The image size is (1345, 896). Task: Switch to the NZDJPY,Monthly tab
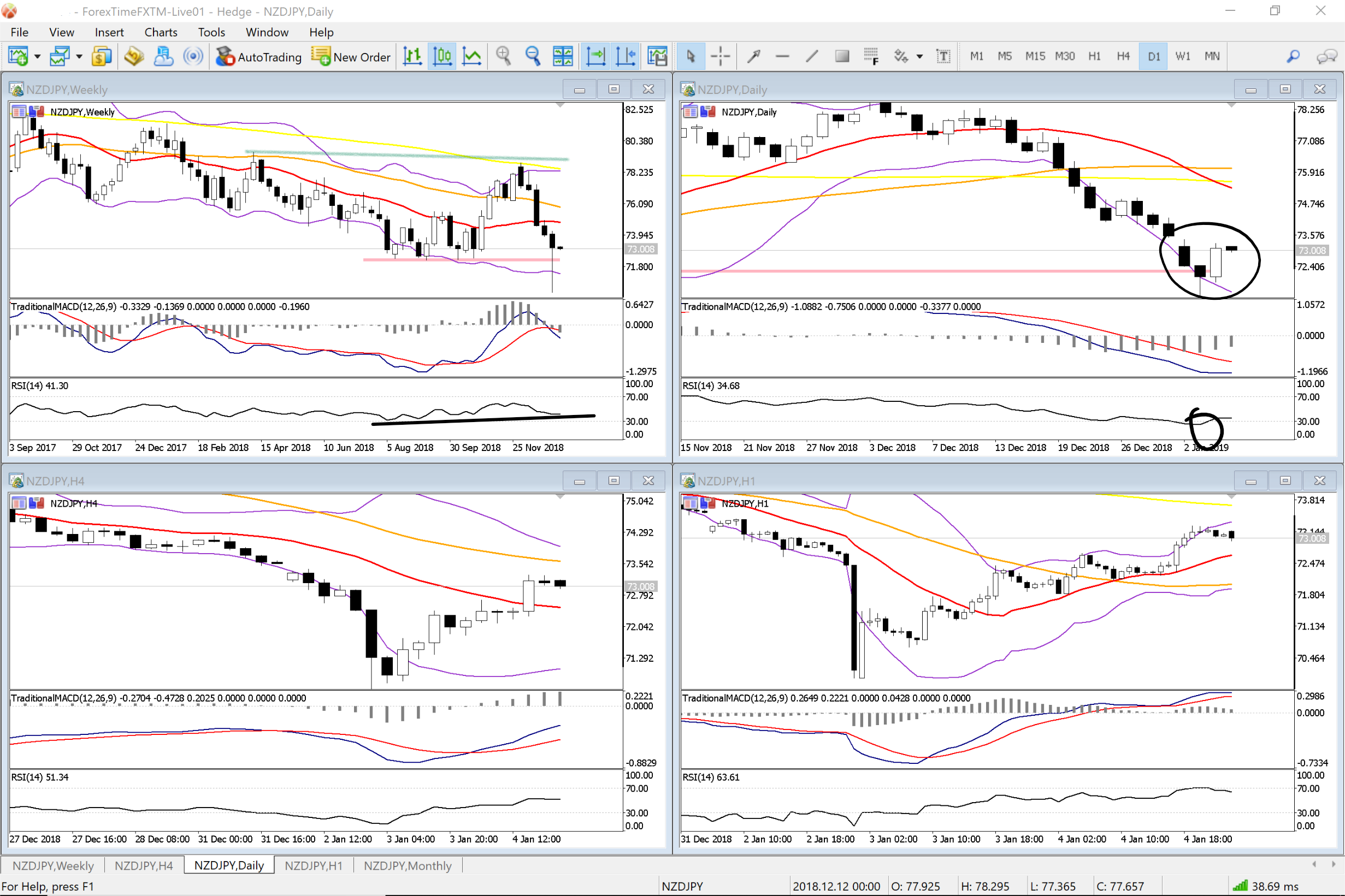(408, 866)
